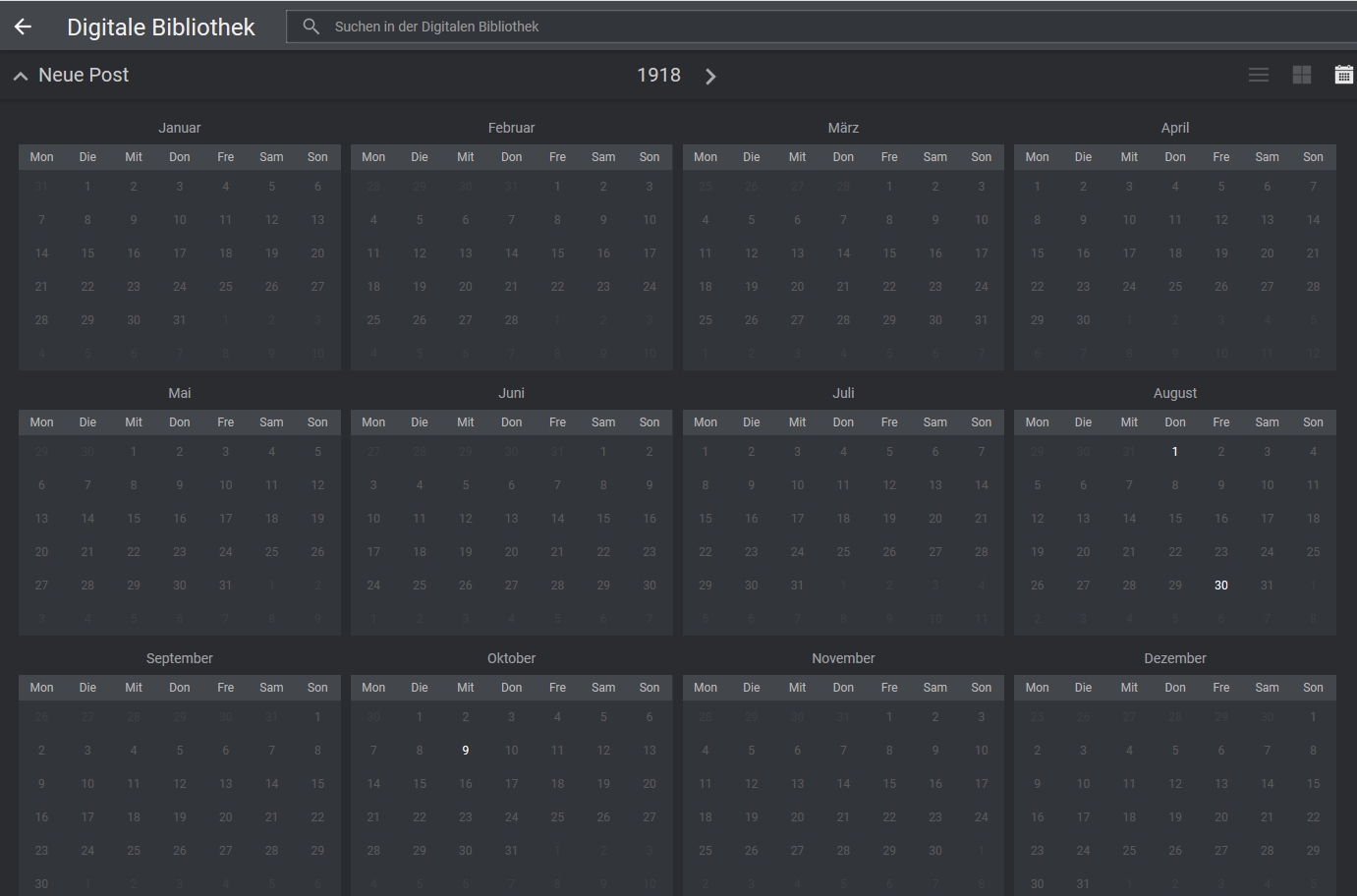Switch to the list view icon

tap(1259, 75)
